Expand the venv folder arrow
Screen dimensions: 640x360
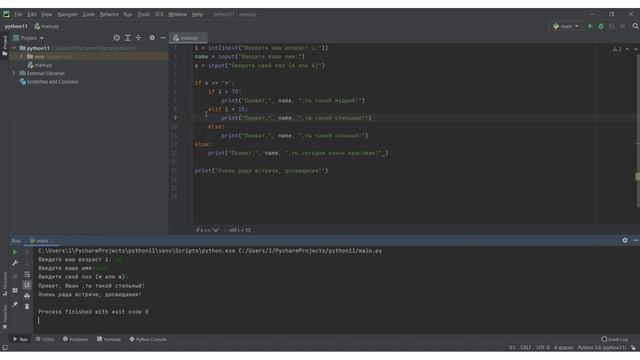click(22, 56)
